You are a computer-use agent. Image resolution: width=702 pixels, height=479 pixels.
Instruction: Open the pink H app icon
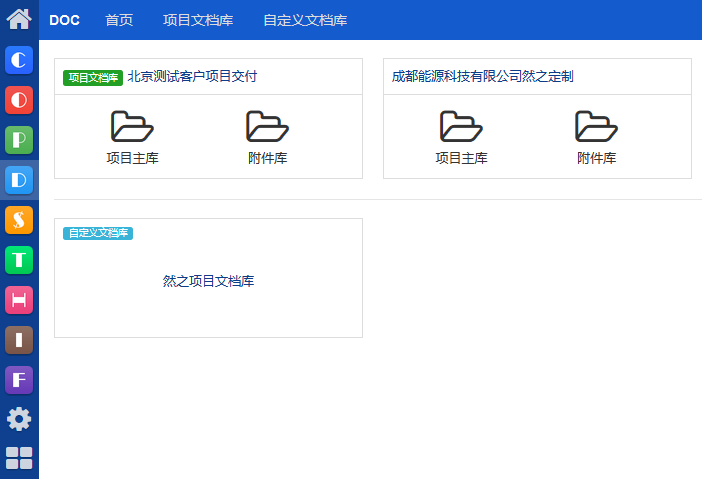19,300
